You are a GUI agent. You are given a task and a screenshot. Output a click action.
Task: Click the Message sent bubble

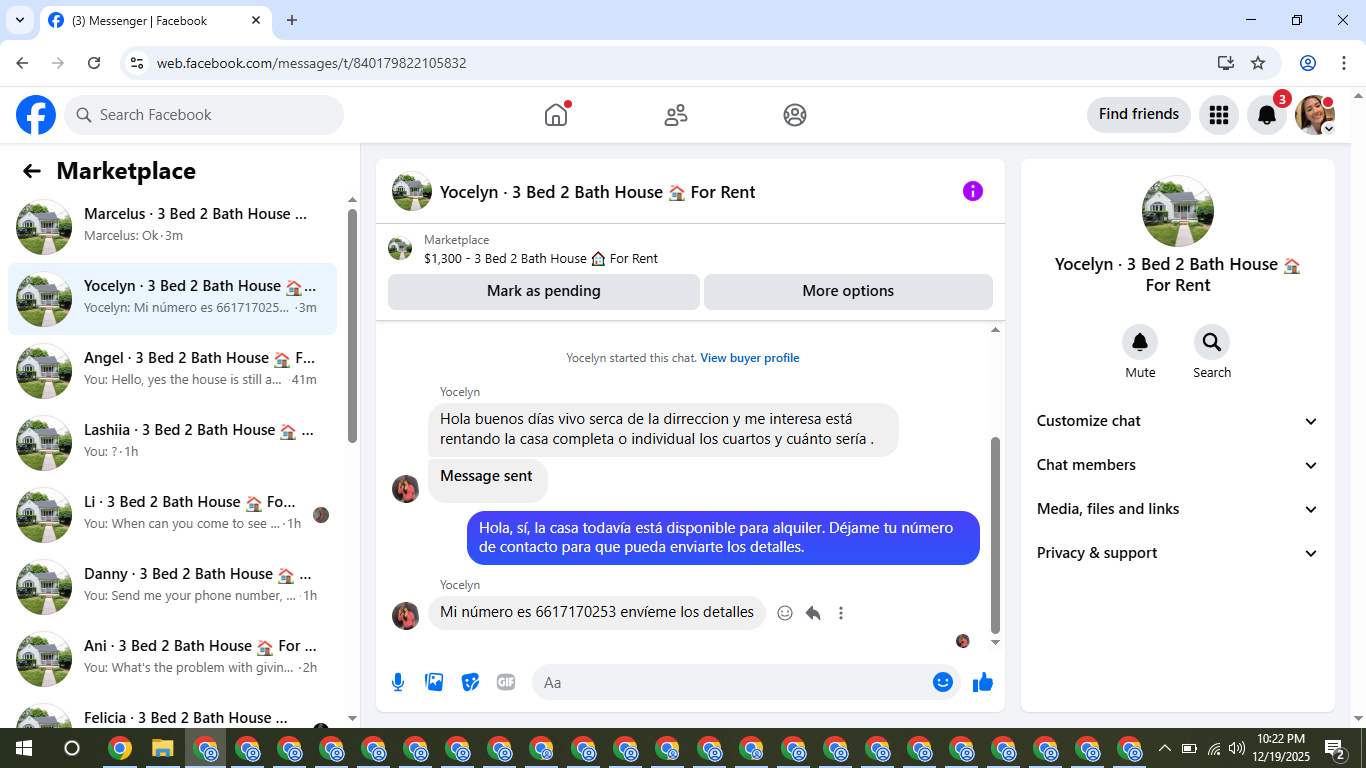click(487, 480)
